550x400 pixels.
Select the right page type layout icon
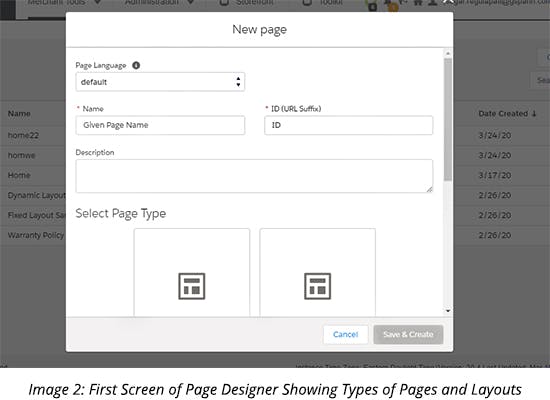click(317, 286)
